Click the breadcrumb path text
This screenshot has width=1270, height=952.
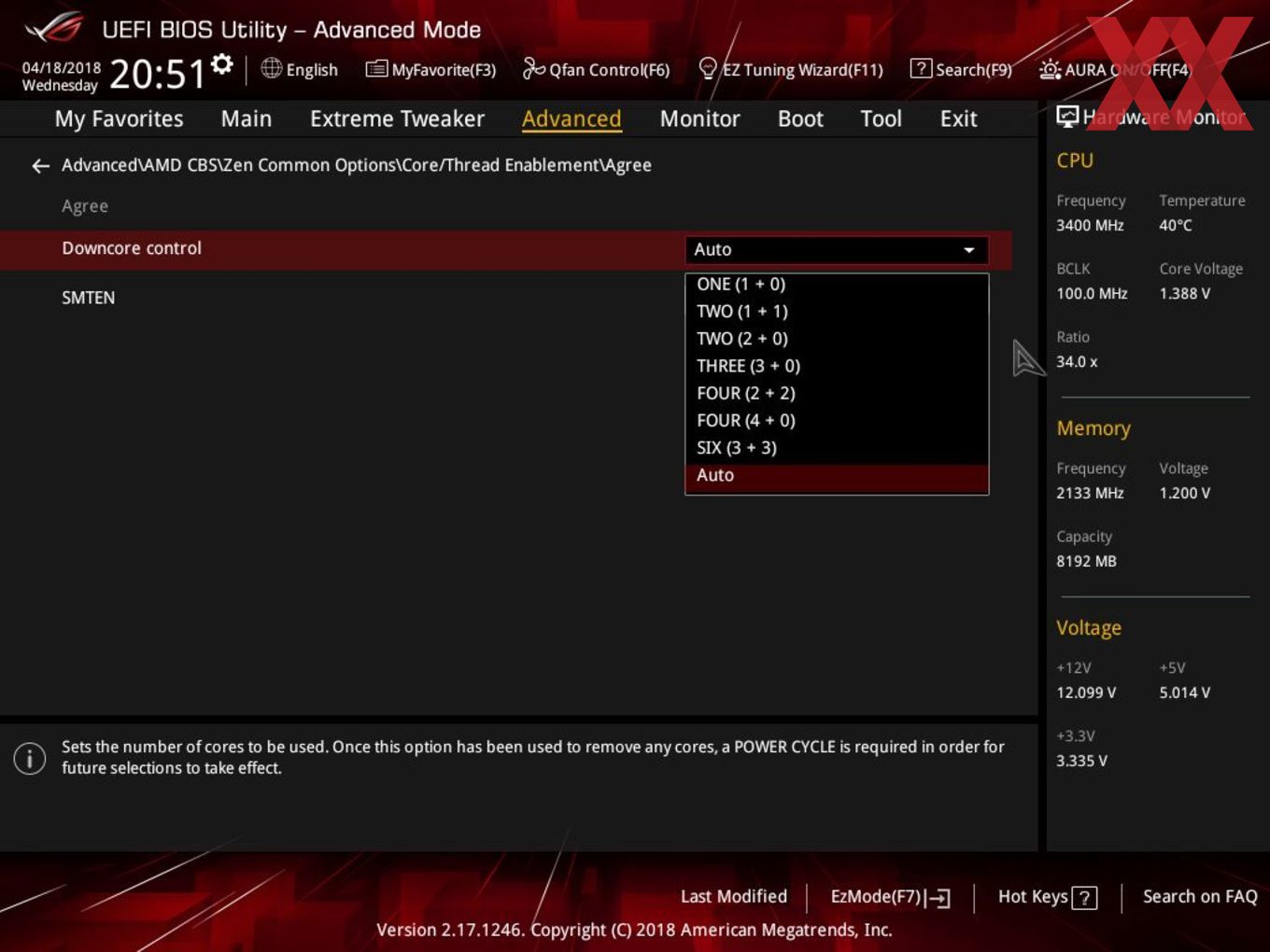[x=357, y=165]
